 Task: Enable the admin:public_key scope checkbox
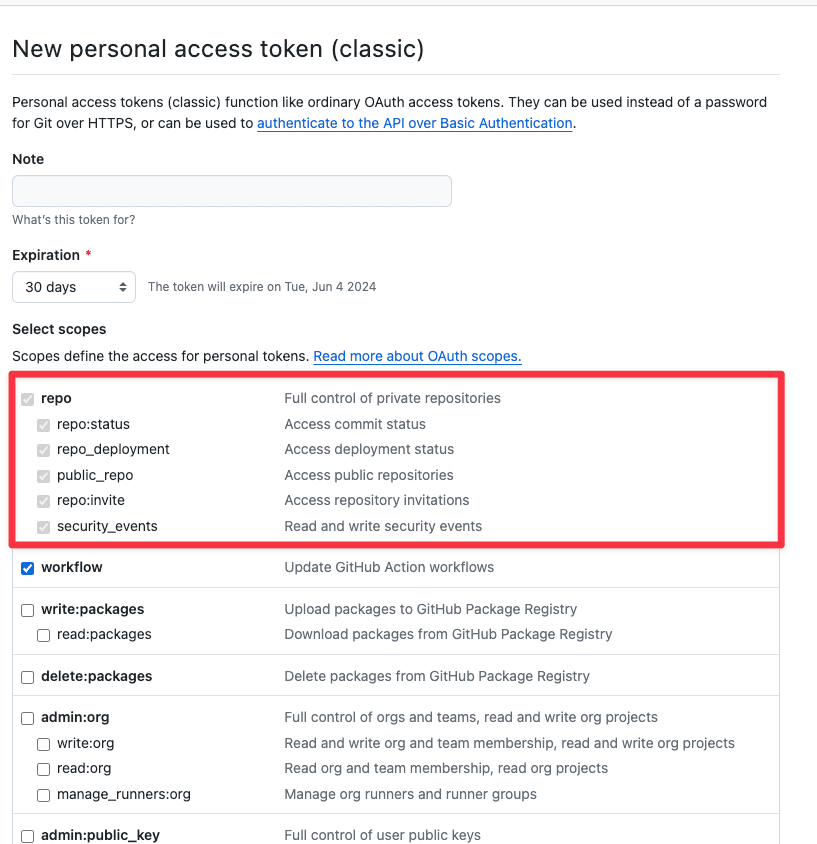tap(28, 836)
